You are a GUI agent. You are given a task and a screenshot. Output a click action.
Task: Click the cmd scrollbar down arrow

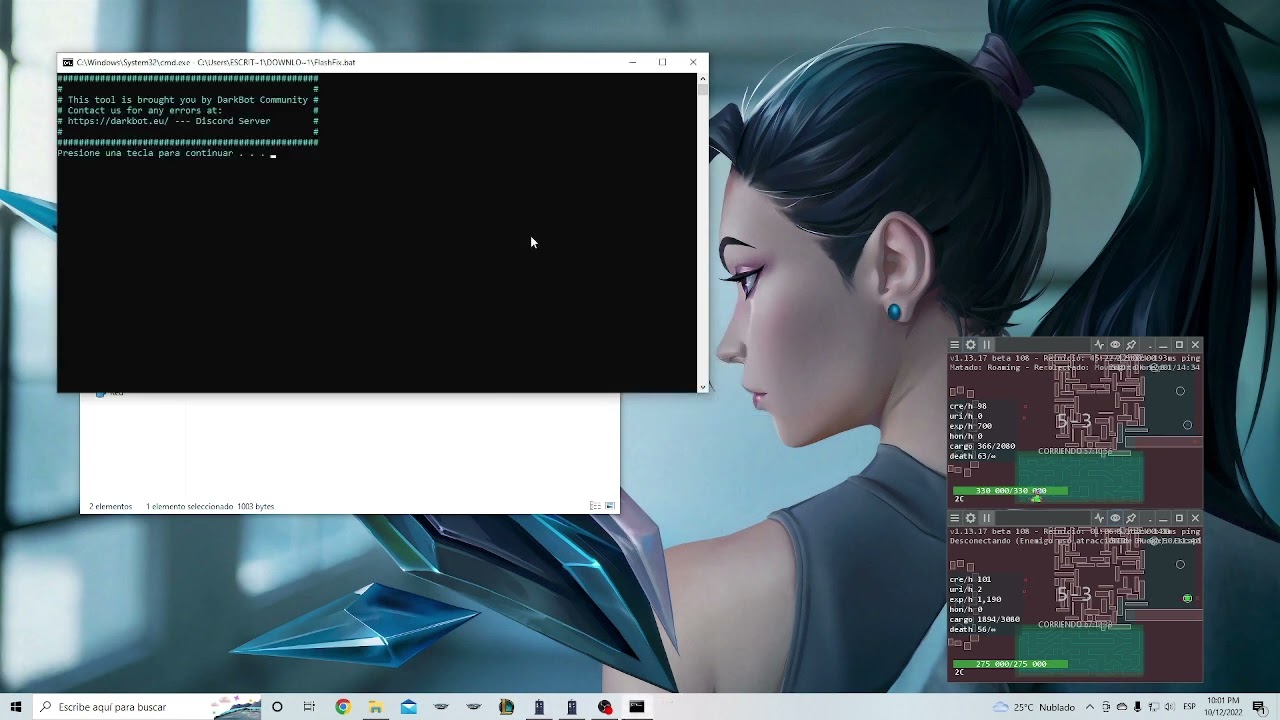tap(702, 387)
